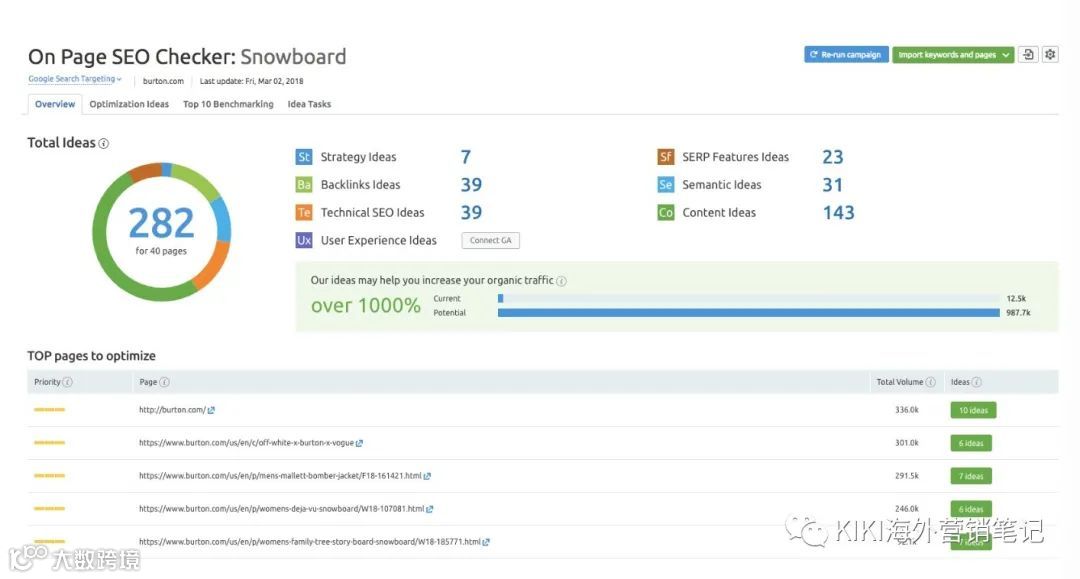Open external link icon for family-tree-story-board page

[486, 543]
